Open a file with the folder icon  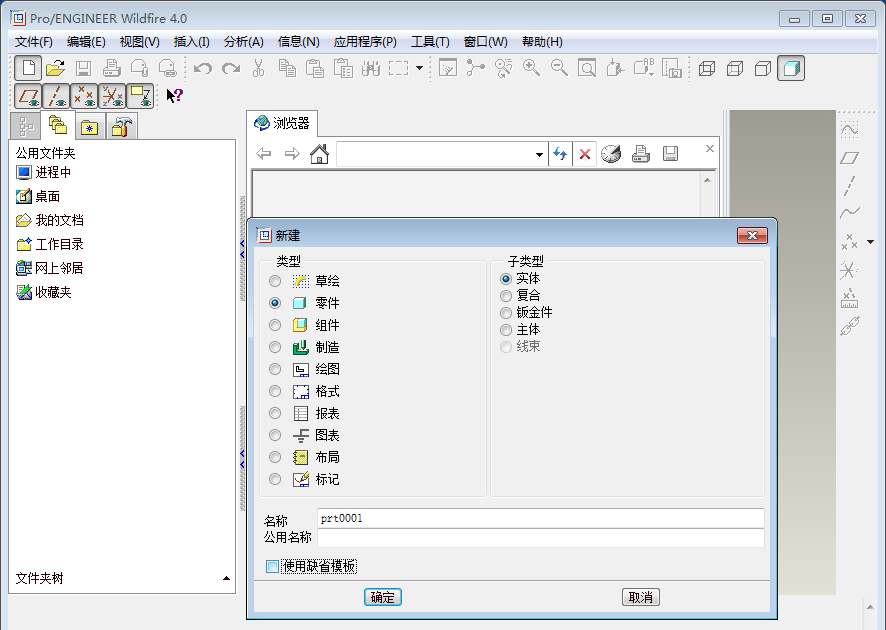tap(55, 69)
